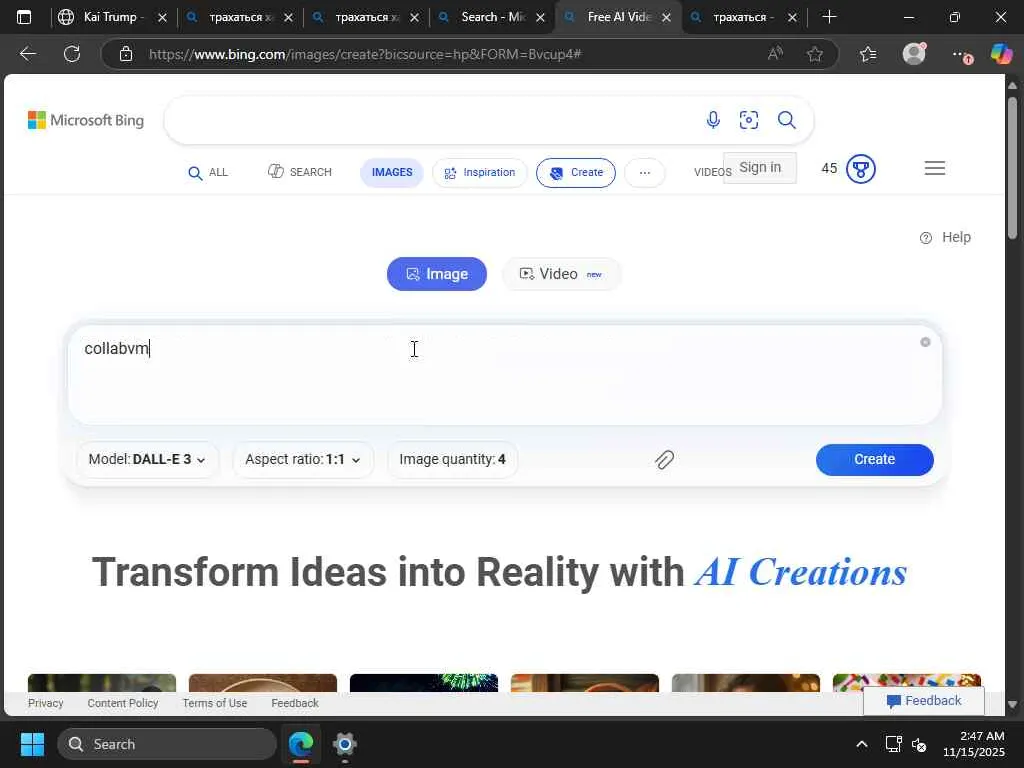This screenshot has width=1024, height=768.
Task: Start voice search with microphone icon
Action: [713, 120]
